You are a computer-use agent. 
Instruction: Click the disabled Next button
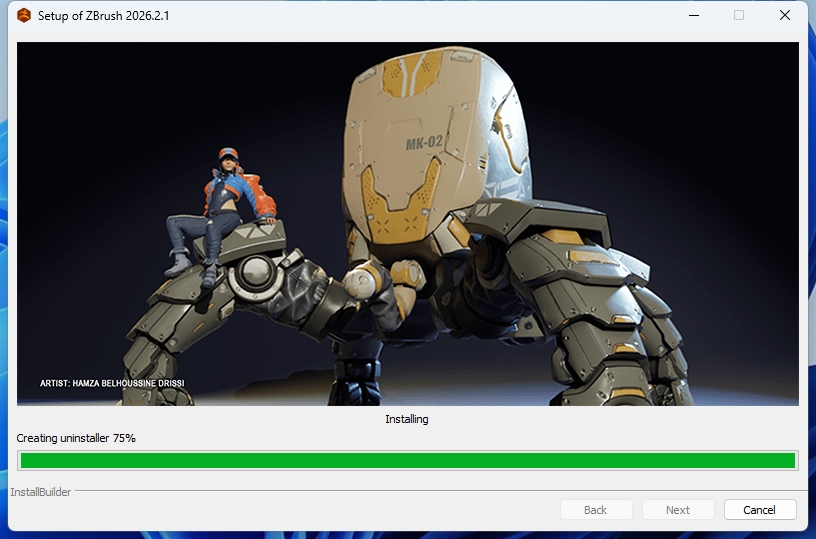(678, 510)
